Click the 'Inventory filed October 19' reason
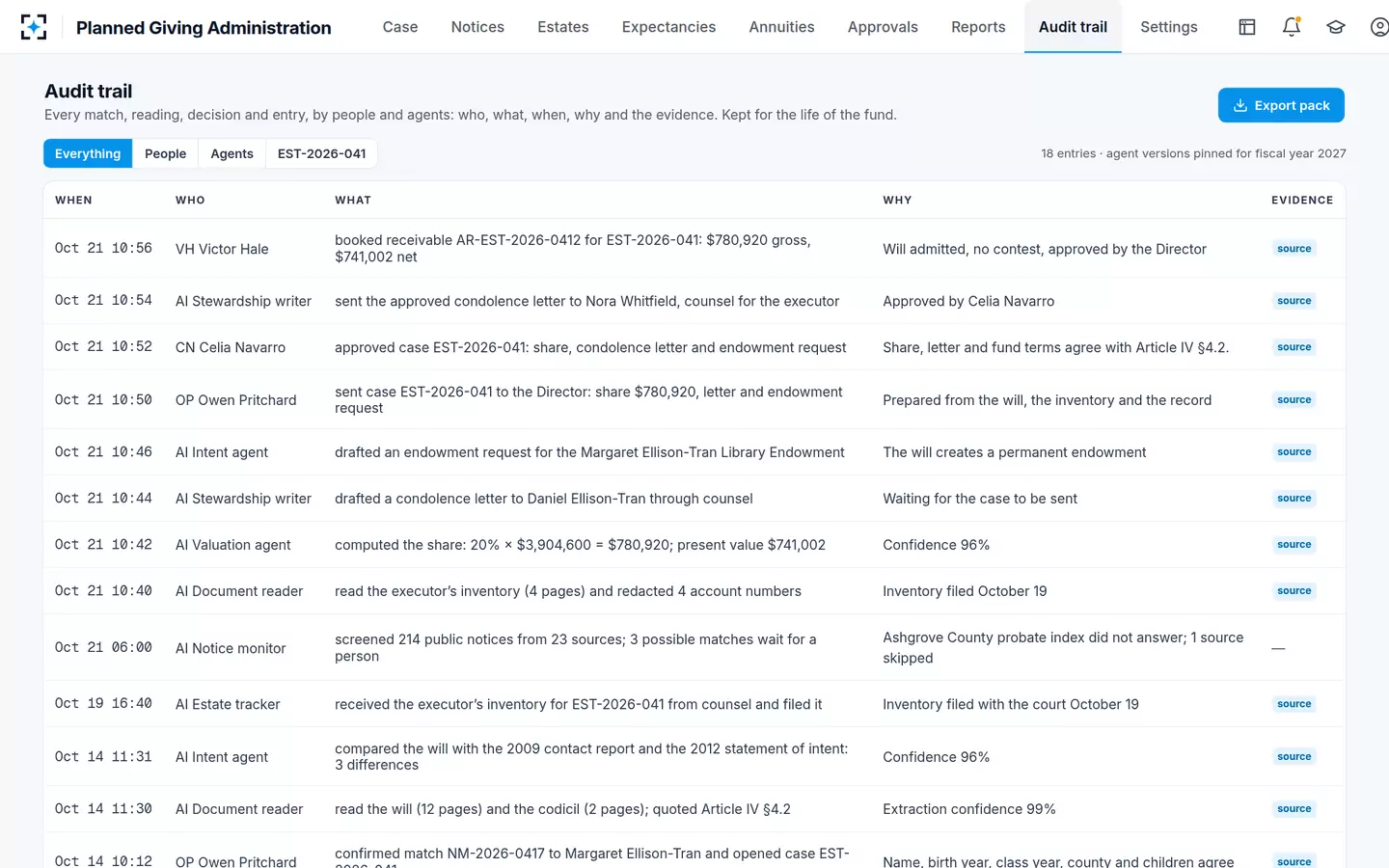 coord(965,591)
